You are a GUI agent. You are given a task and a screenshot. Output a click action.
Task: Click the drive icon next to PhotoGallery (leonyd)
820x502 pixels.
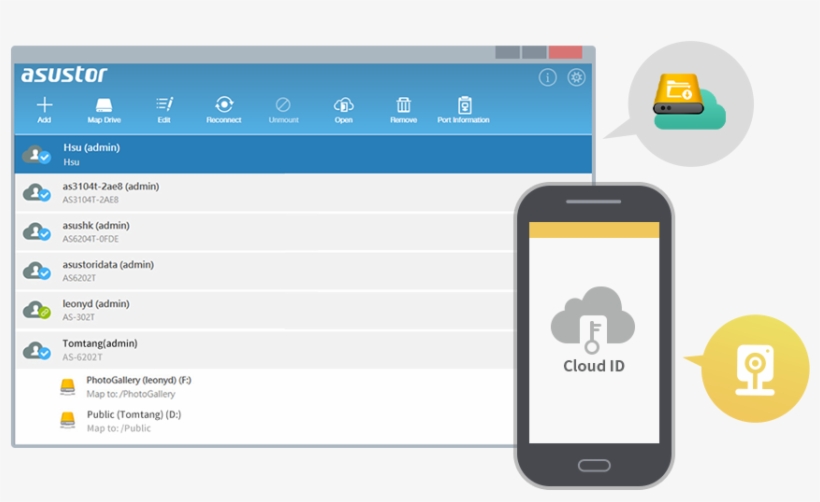(67, 387)
